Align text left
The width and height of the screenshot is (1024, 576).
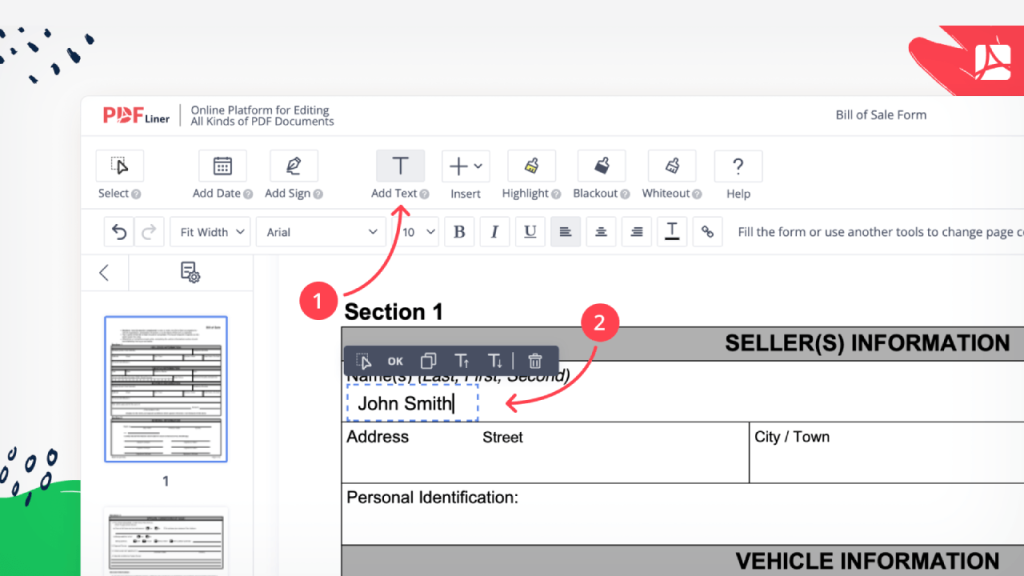click(566, 232)
